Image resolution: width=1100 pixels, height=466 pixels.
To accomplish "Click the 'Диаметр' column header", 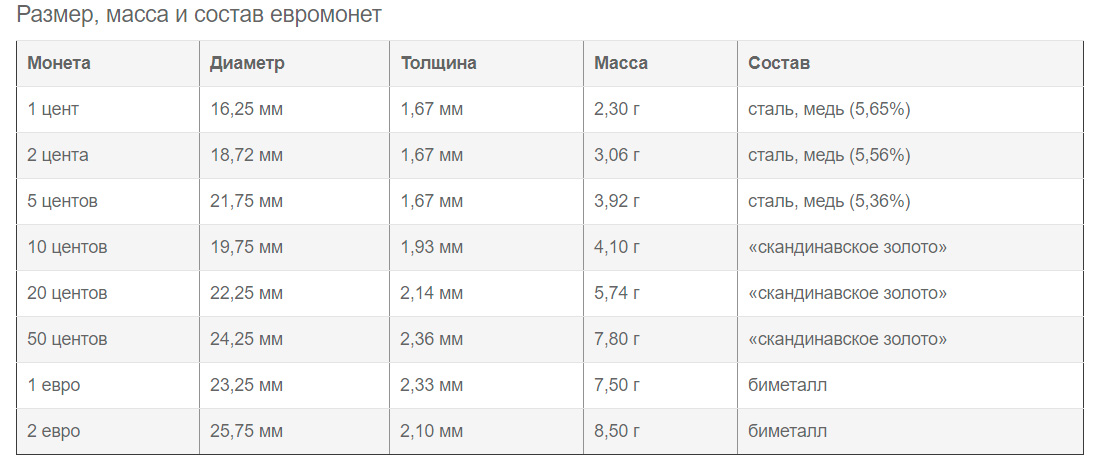I will (247, 63).
